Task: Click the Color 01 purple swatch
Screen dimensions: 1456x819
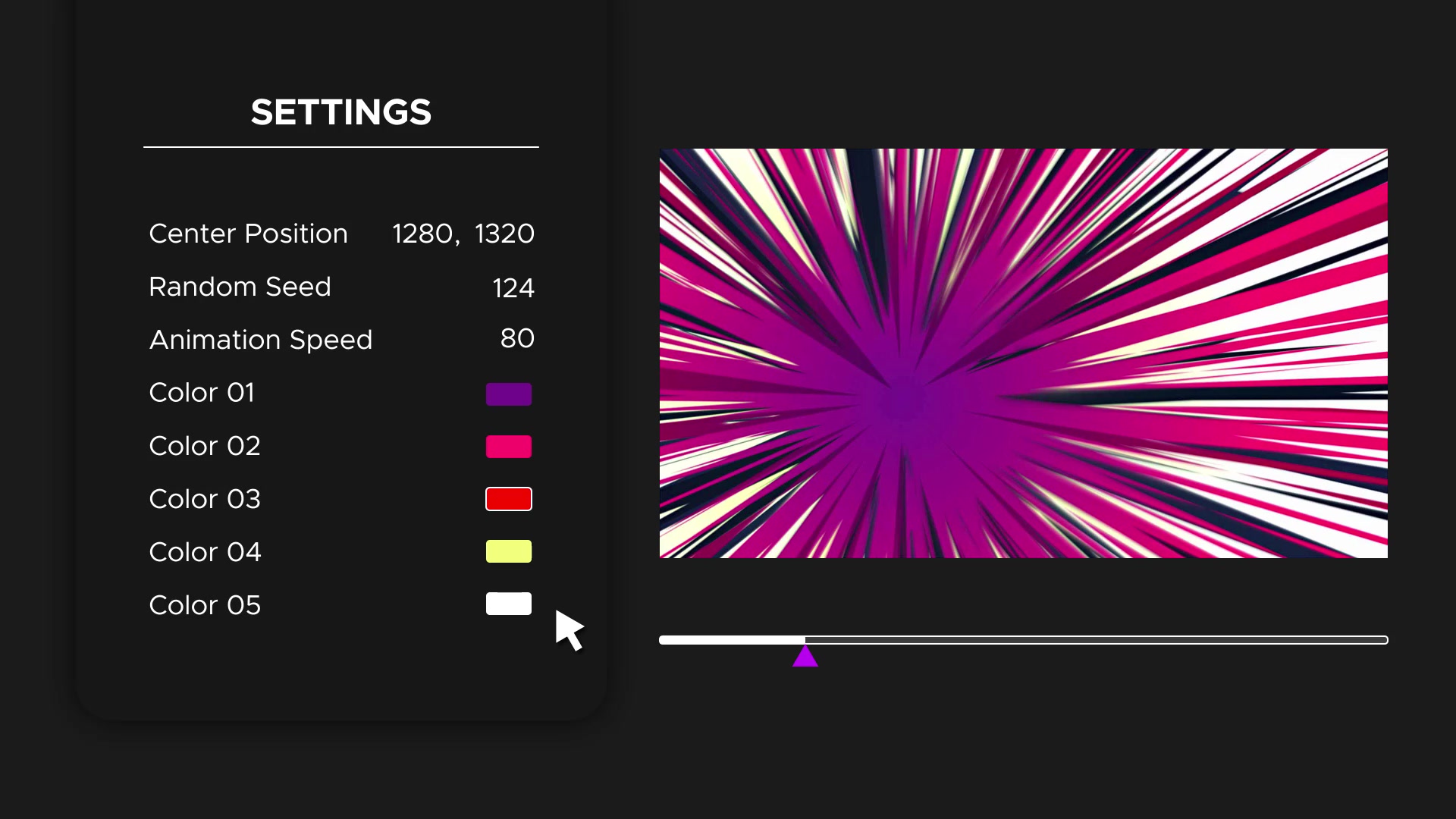Action: pyautogui.click(x=509, y=394)
